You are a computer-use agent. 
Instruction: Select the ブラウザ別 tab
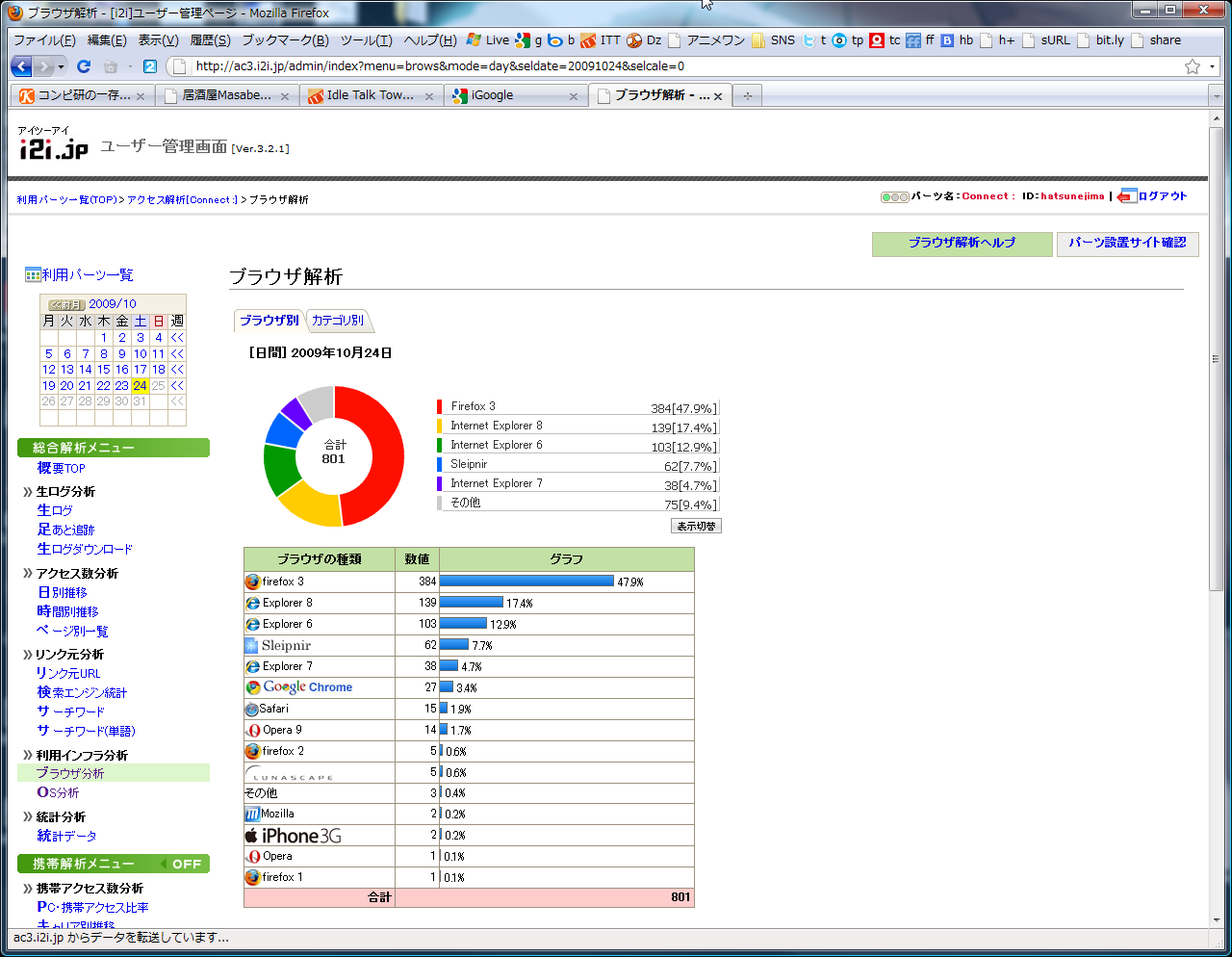(x=269, y=320)
